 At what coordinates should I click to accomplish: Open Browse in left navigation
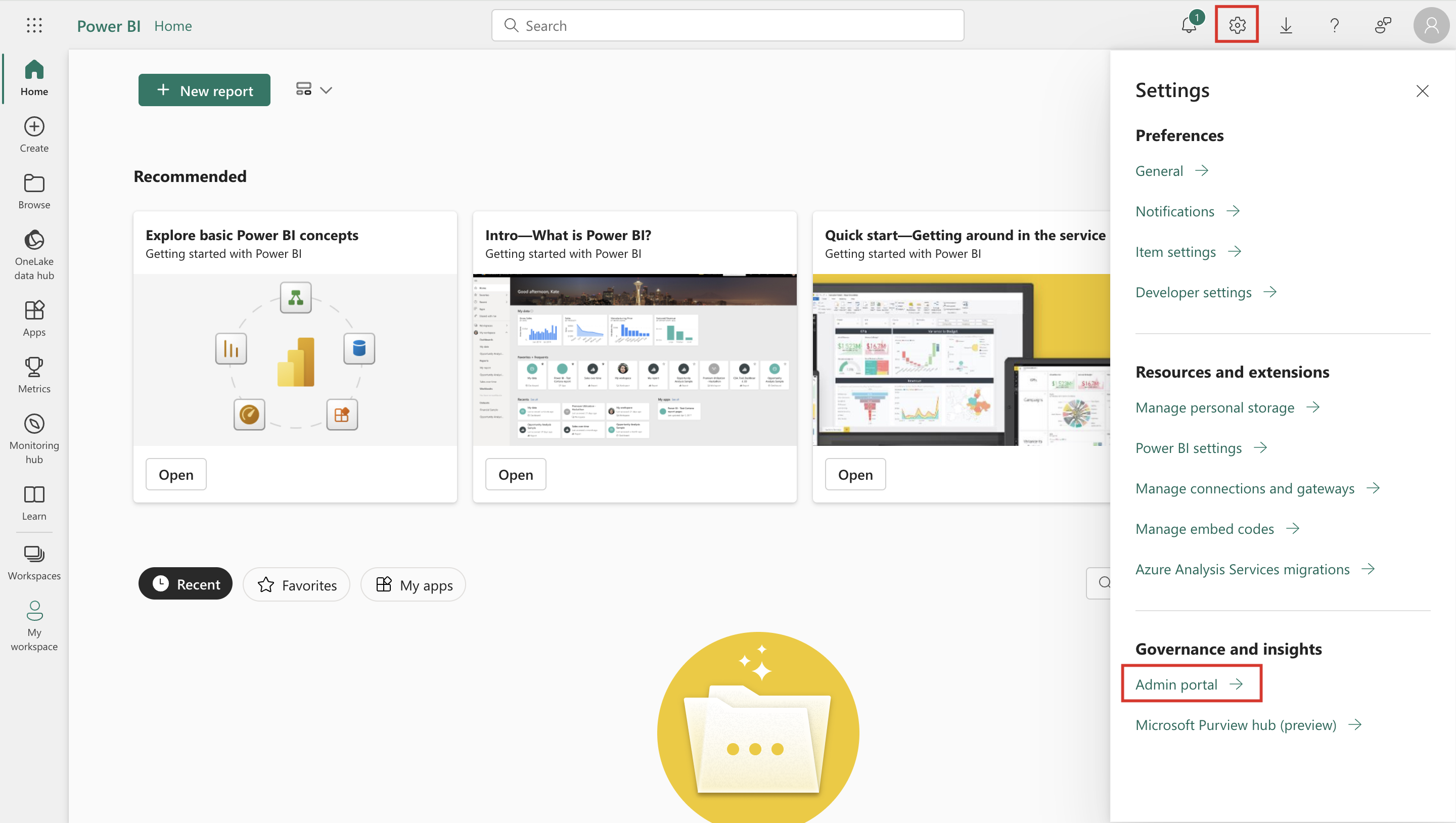[x=34, y=192]
